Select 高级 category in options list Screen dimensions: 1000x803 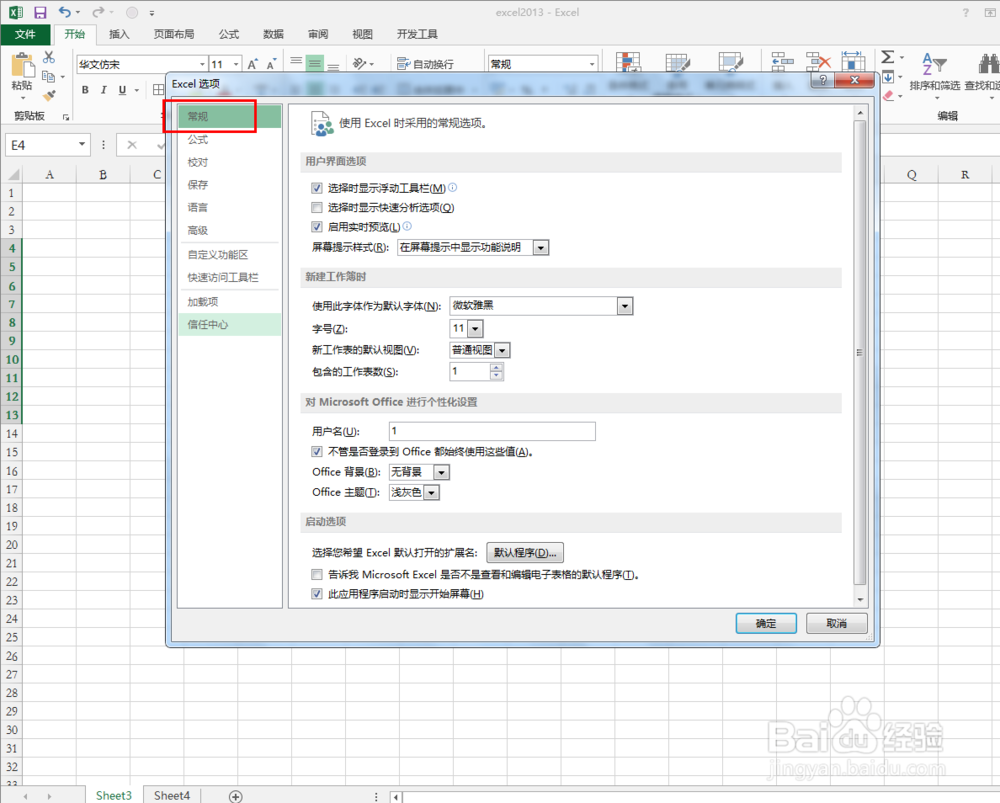point(229,230)
